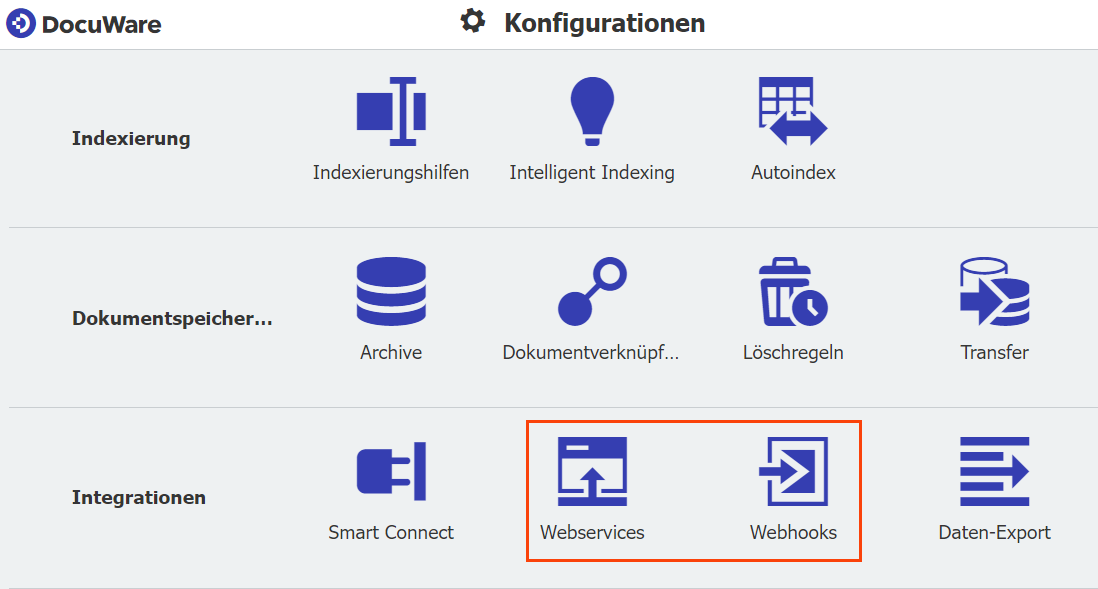Open the Dokumentverknüpfungen link icon
Image resolution: width=1098 pixels, height=589 pixels.
click(x=591, y=291)
